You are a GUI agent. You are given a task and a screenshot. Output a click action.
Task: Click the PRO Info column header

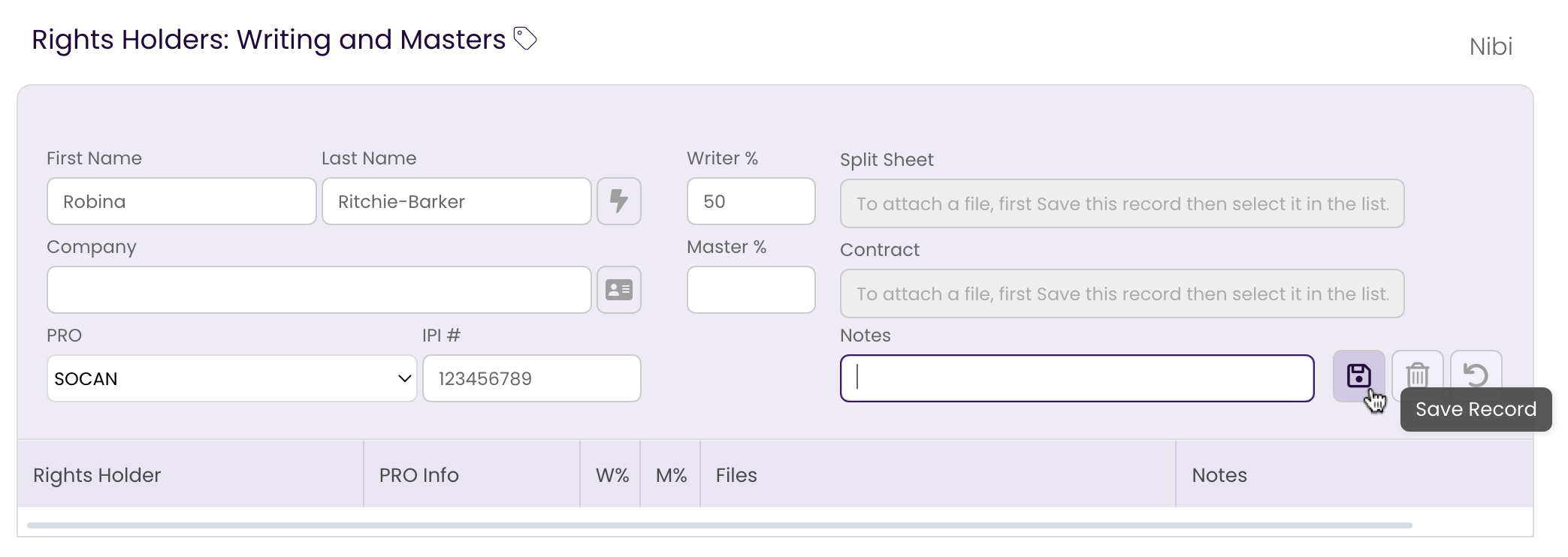coord(472,474)
